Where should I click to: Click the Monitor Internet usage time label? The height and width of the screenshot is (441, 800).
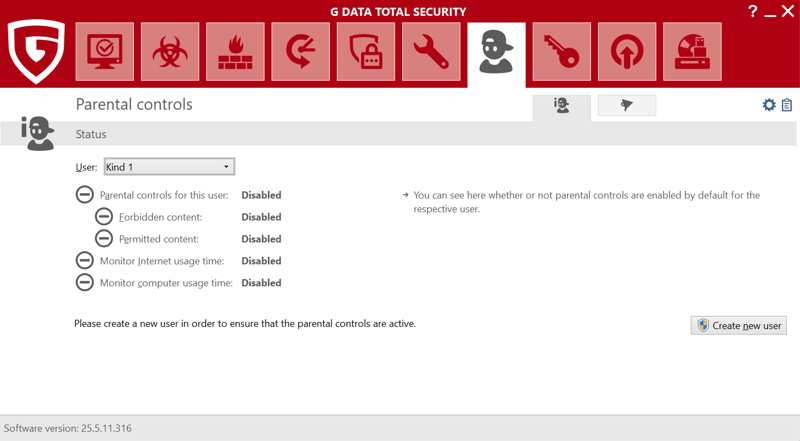(162, 261)
